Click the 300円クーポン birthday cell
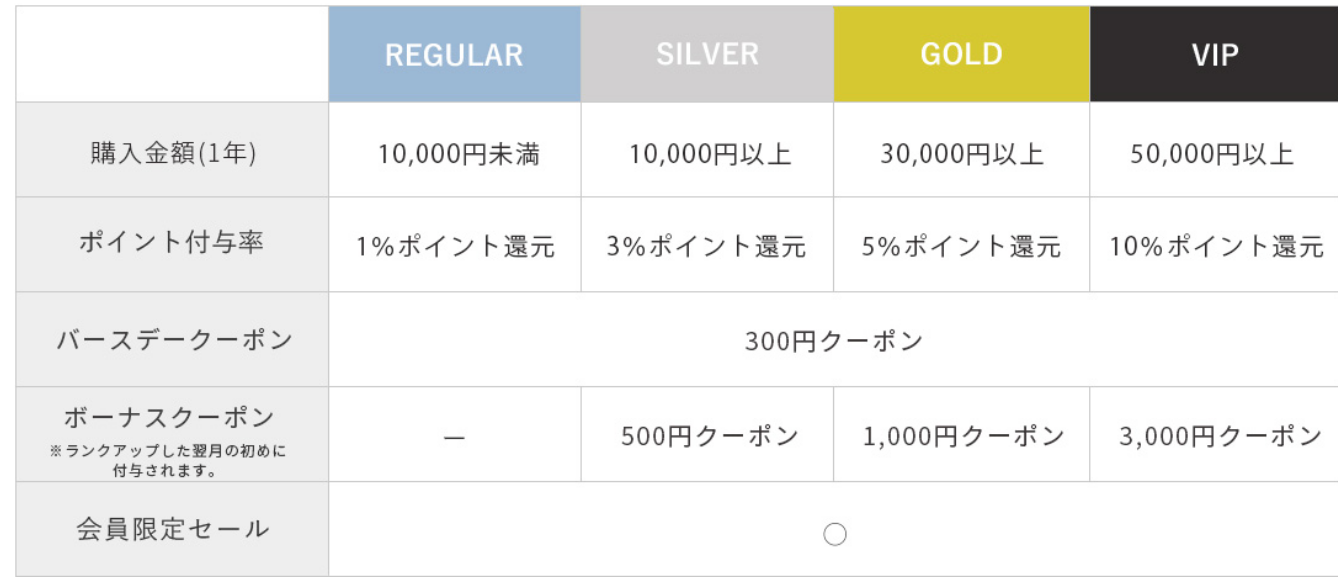The height and width of the screenshot is (584, 1338). coord(834,341)
